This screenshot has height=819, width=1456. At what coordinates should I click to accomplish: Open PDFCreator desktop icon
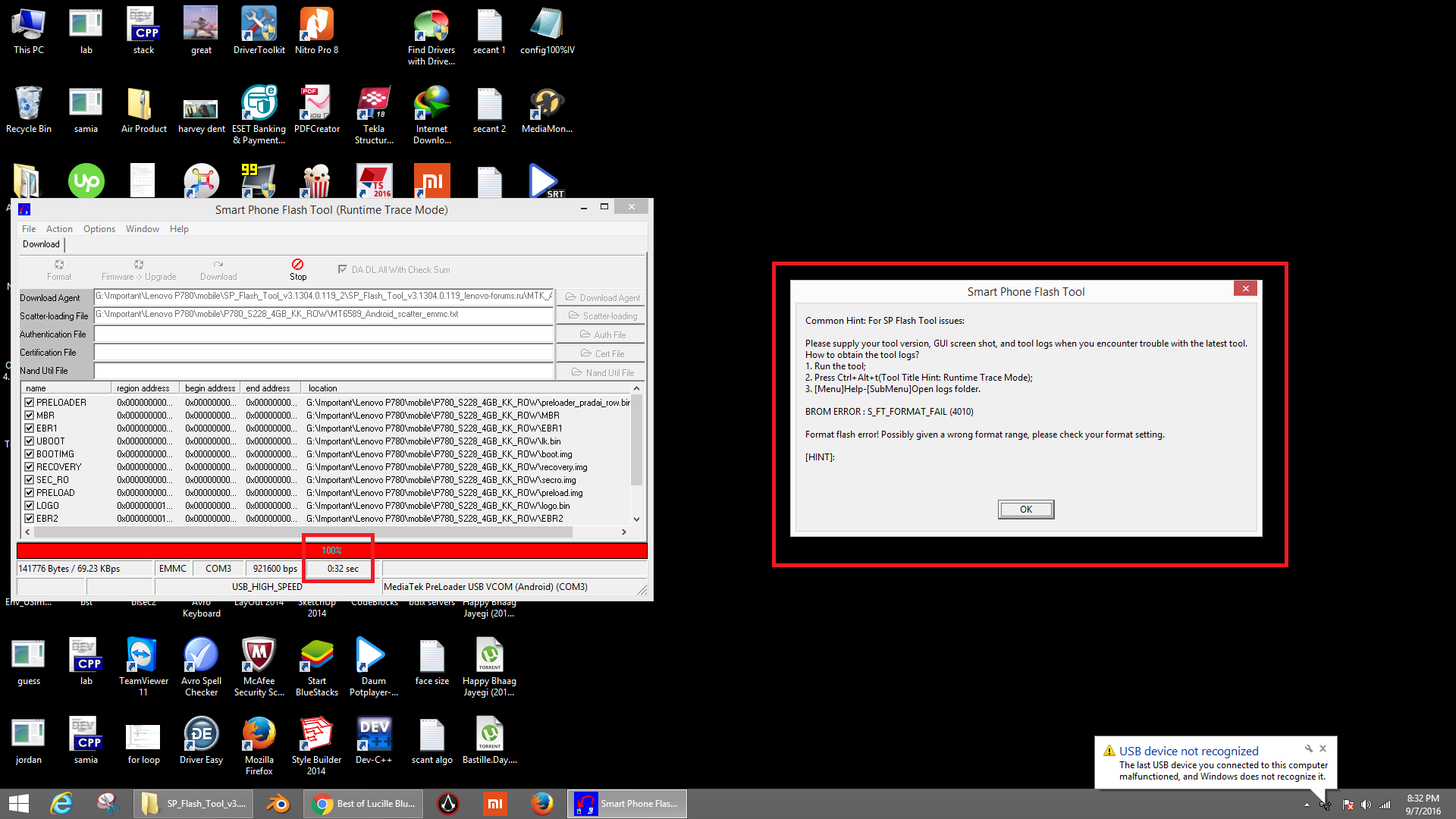[x=317, y=110]
